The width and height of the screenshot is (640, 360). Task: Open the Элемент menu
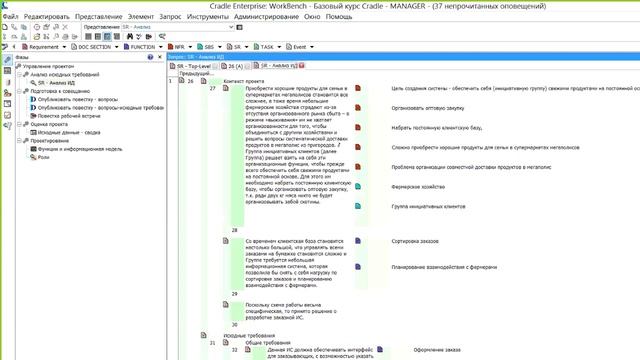[x=141, y=17]
